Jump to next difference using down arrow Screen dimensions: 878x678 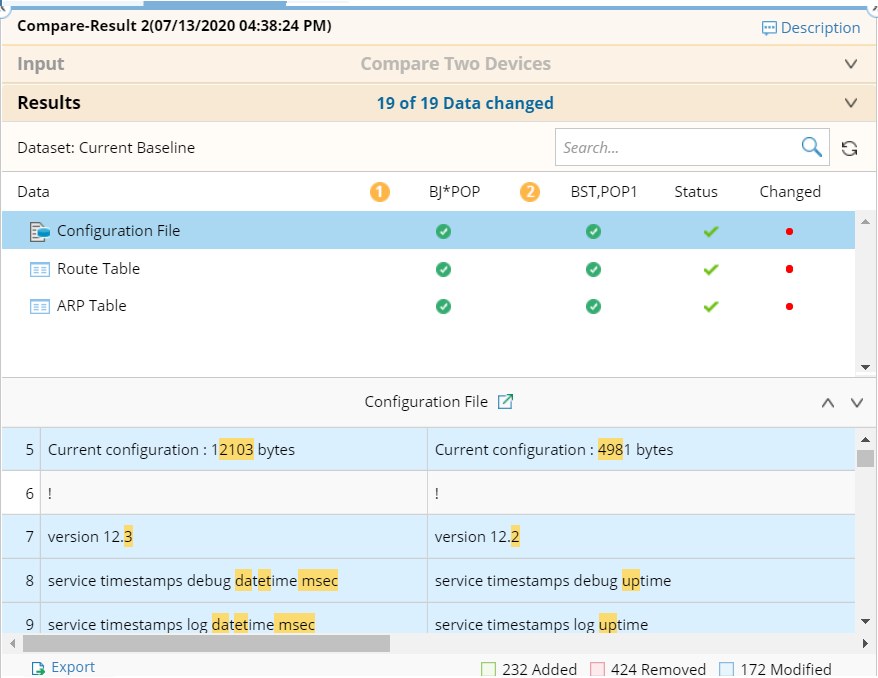pos(856,403)
